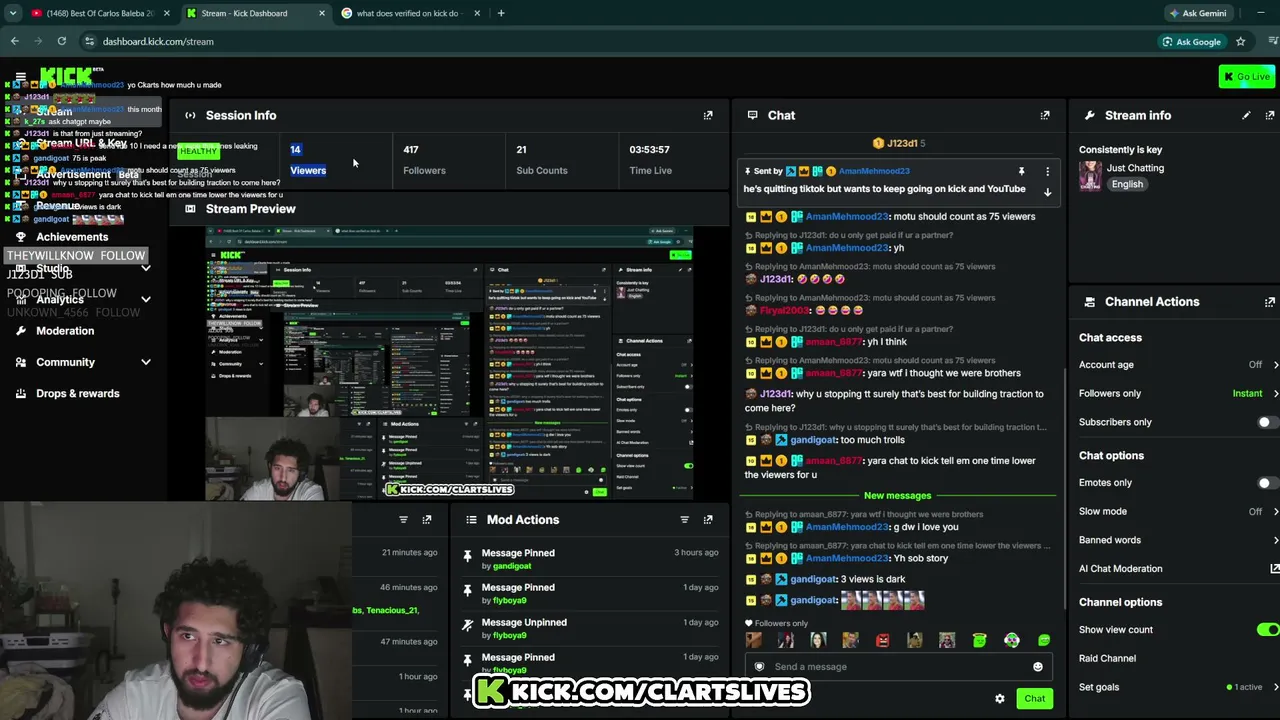Toggle Emotes only chat
The height and width of the screenshot is (720, 1280).
click(x=1267, y=483)
